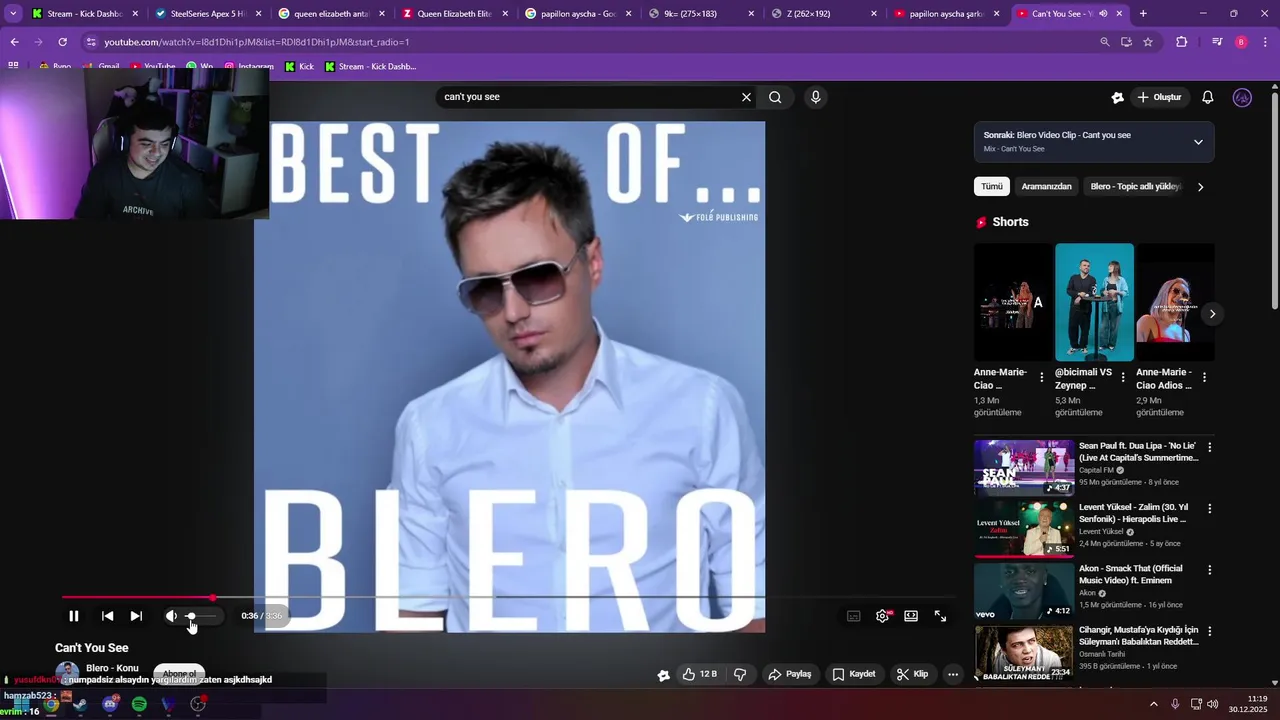
Task: Create a clip with the Klip button
Action: click(913, 674)
